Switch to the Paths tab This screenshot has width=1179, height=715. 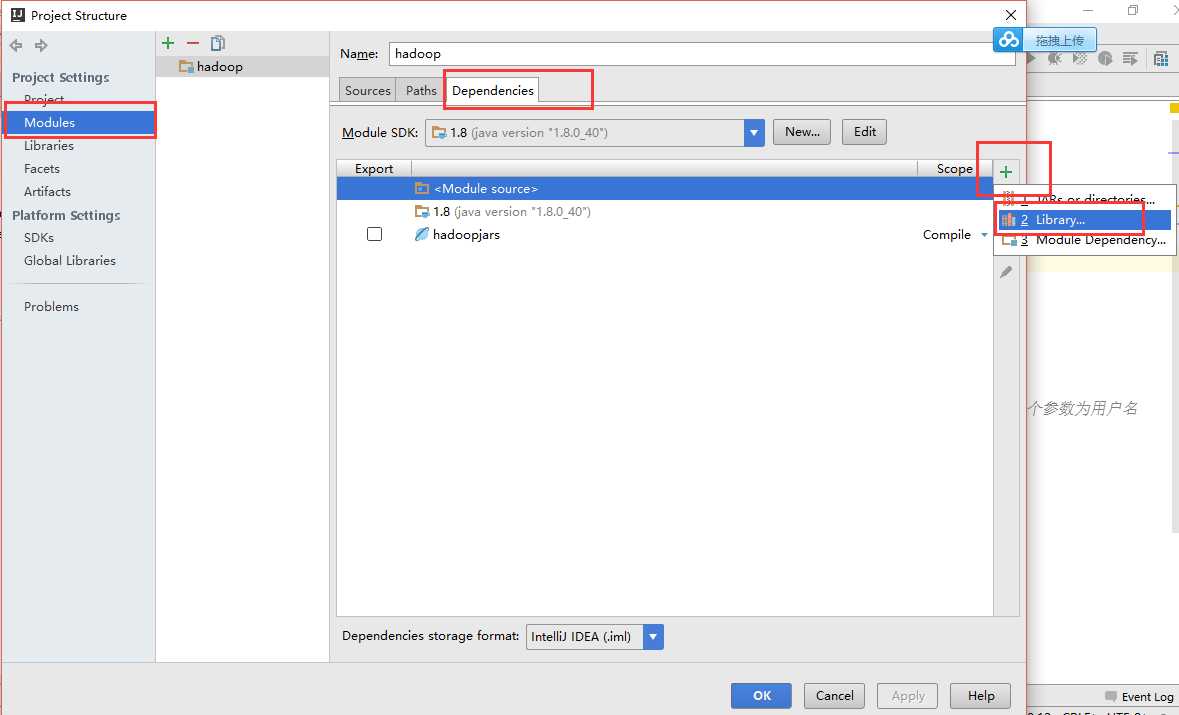tap(421, 90)
